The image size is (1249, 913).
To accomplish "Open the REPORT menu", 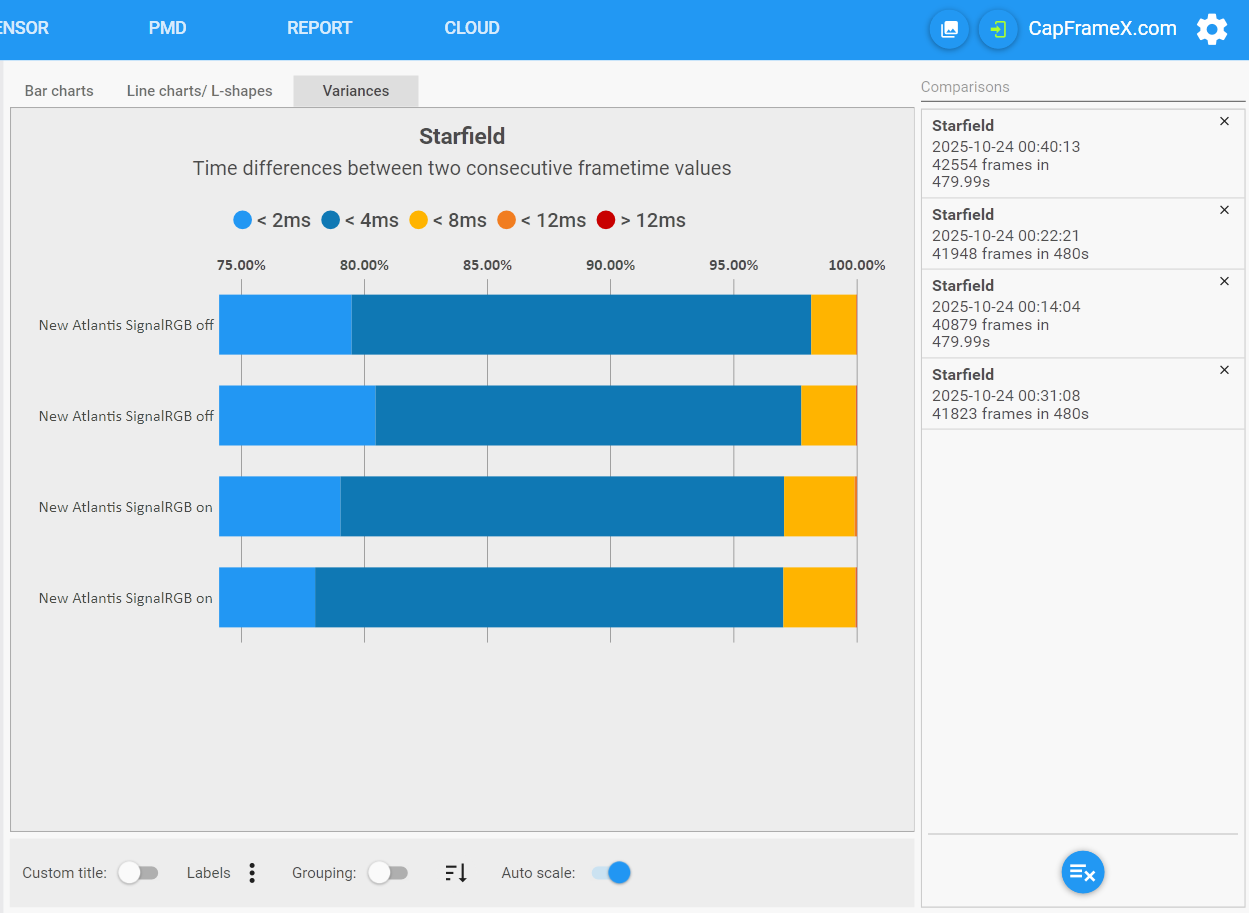I will 320,28.
